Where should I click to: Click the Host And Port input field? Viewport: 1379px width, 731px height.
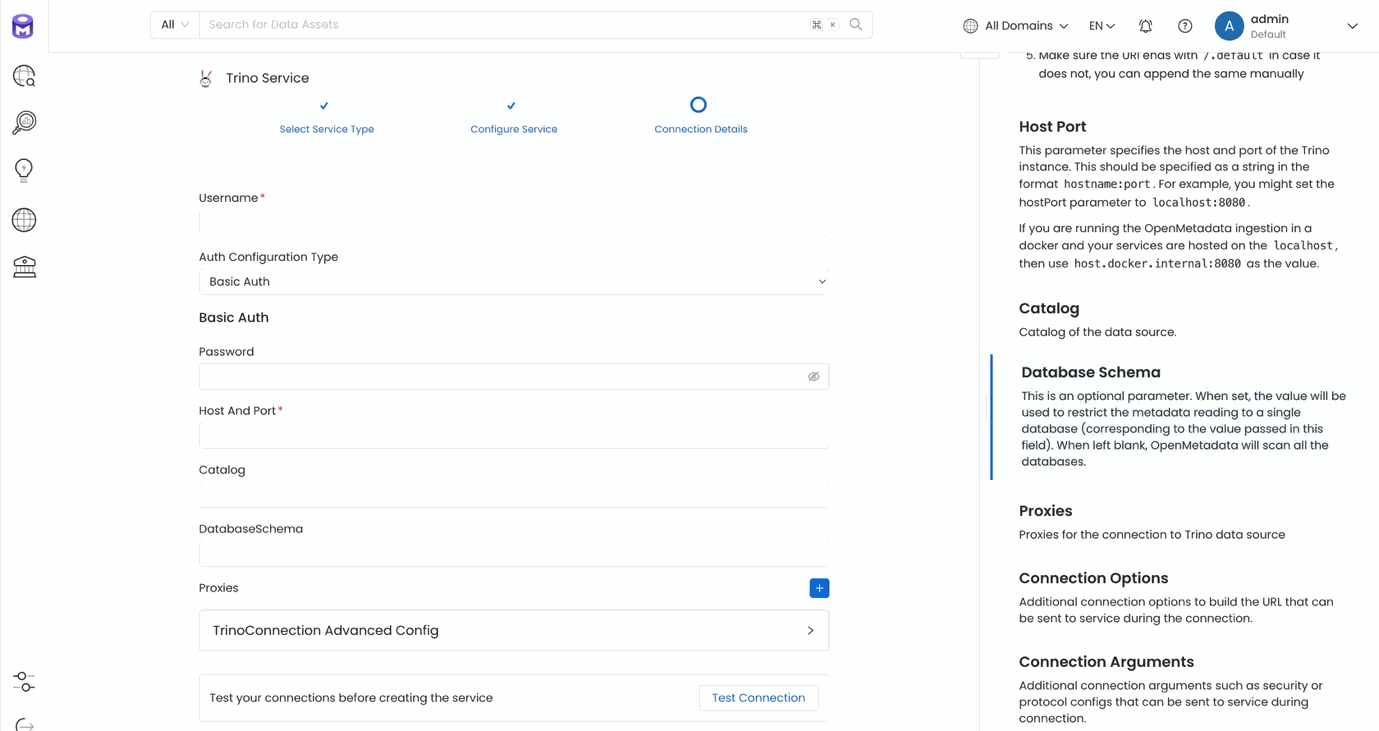pos(514,436)
